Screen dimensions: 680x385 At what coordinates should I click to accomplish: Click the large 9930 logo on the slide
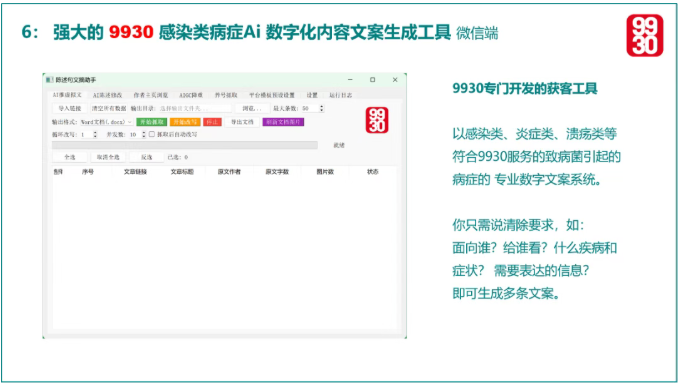point(645,36)
